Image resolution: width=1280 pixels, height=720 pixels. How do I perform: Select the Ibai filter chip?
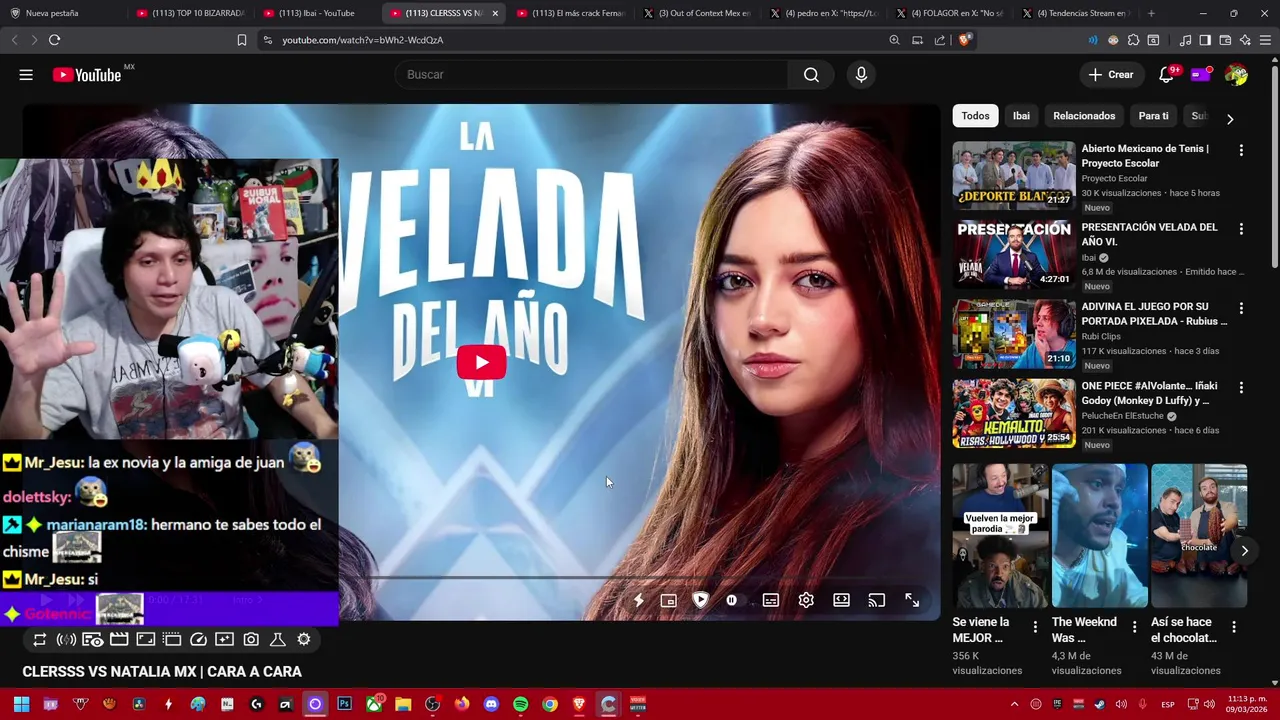click(x=1021, y=116)
